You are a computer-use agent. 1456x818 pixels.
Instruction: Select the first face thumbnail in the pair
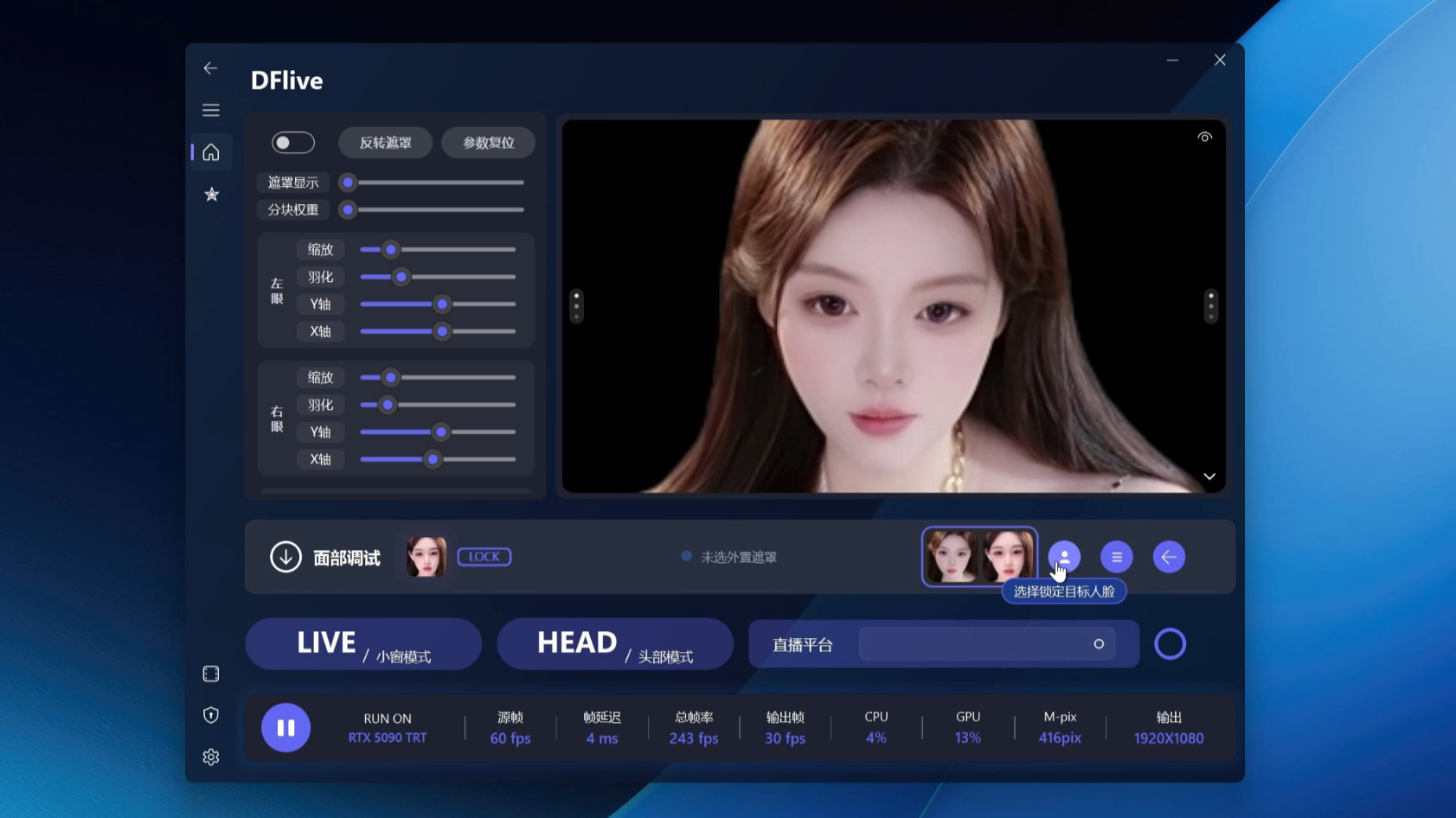click(952, 557)
